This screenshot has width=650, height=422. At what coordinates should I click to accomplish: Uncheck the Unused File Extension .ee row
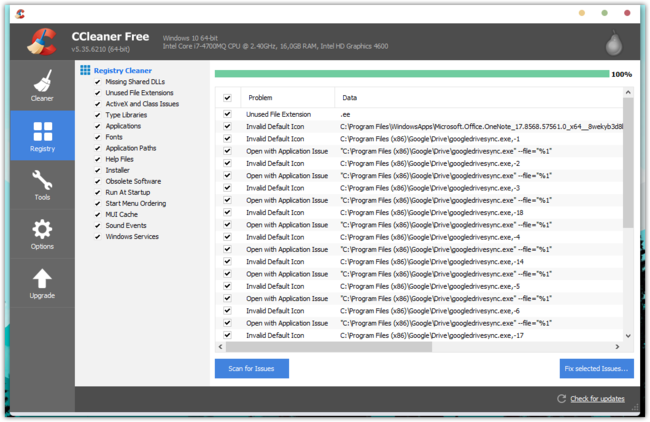227,114
